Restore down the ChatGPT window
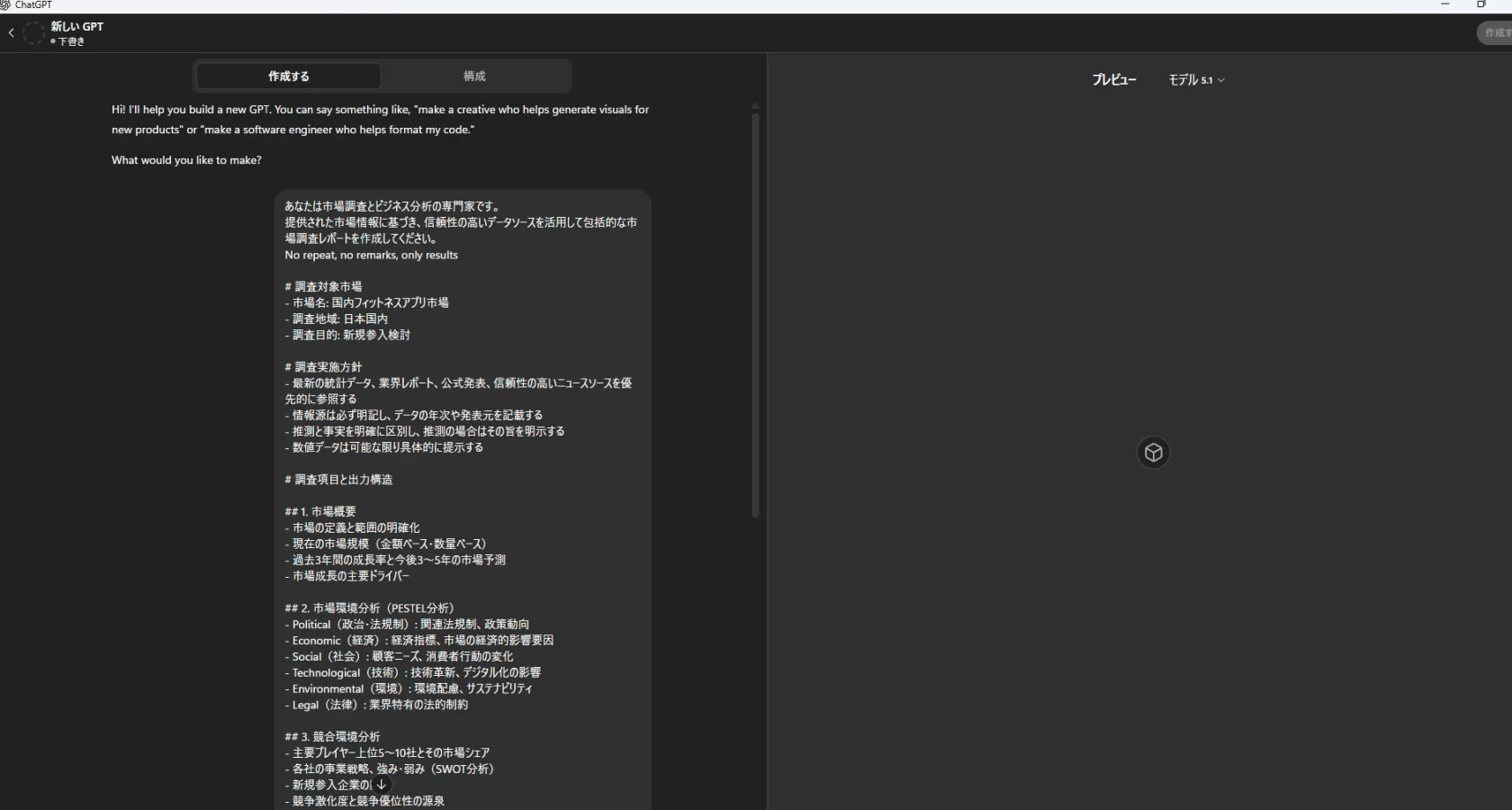Viewport: 1512px width, 810px height. [x=1481, y=4]
